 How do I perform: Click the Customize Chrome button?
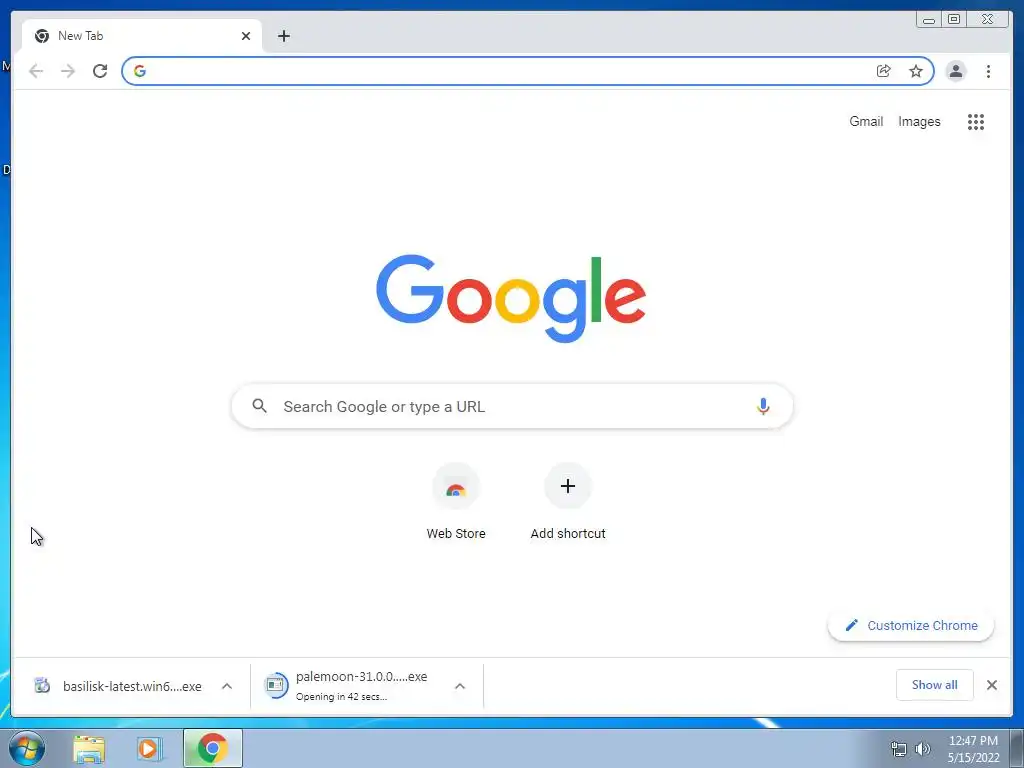(911, 625)
